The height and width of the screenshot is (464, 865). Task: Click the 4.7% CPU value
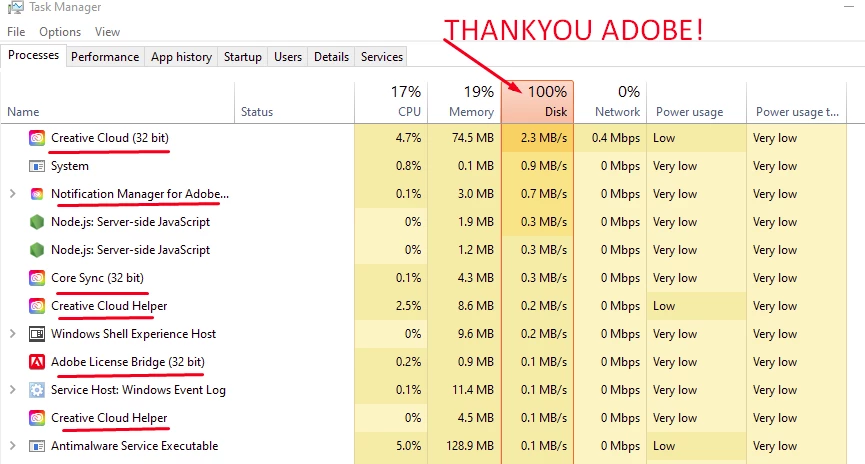tap(408, 138)
